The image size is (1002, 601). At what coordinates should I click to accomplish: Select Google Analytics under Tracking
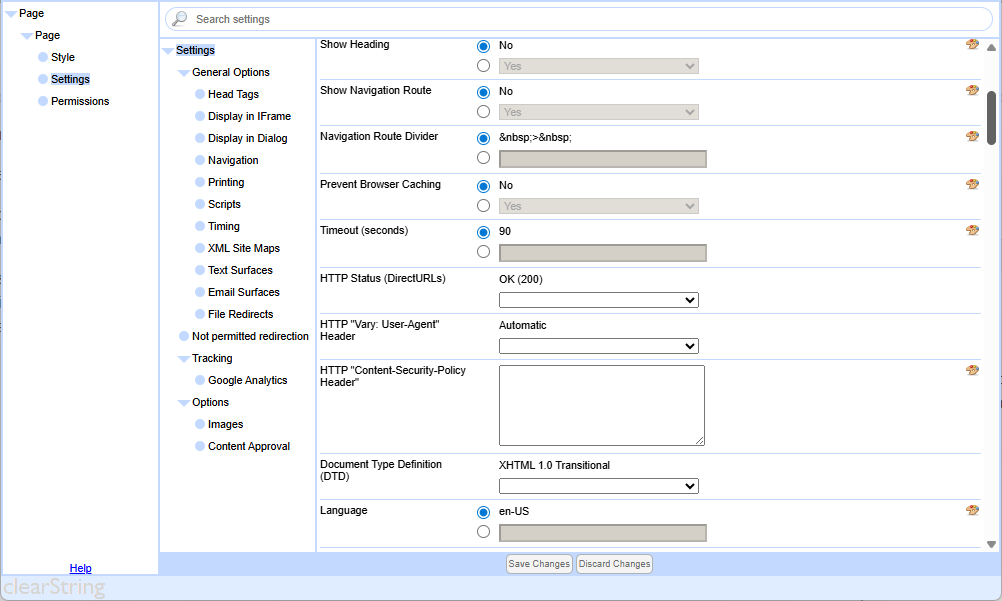point(247,380)
